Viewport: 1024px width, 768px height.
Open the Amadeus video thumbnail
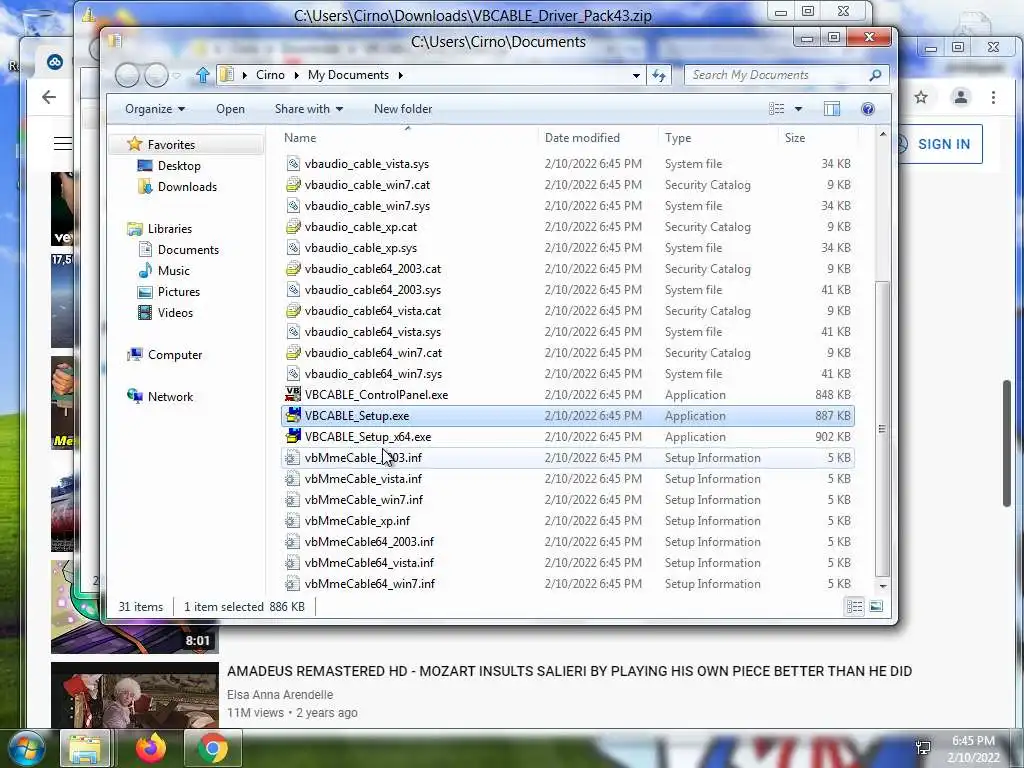pos(135,695)
